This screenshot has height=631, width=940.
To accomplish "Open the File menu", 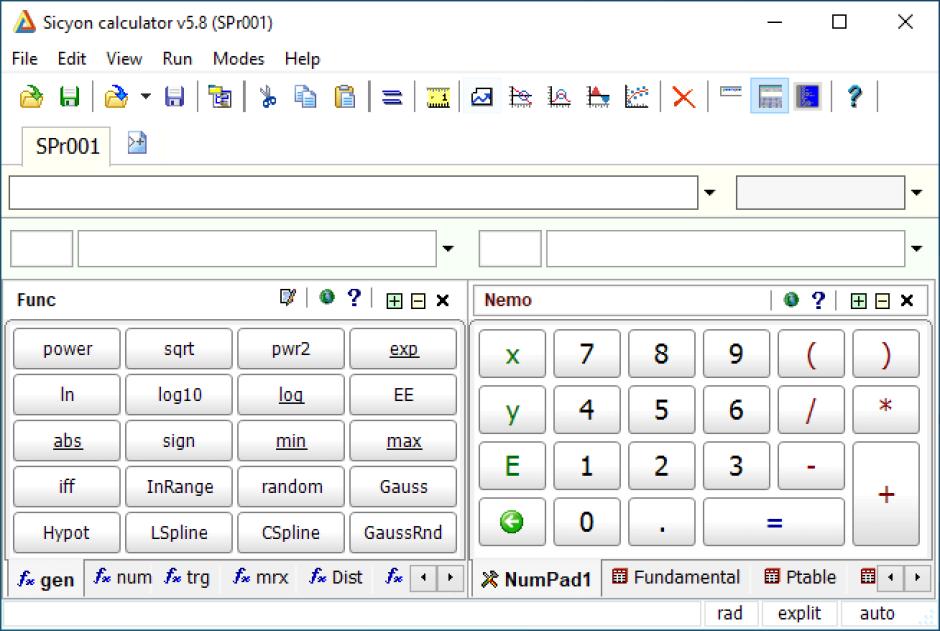I will 25,59.
